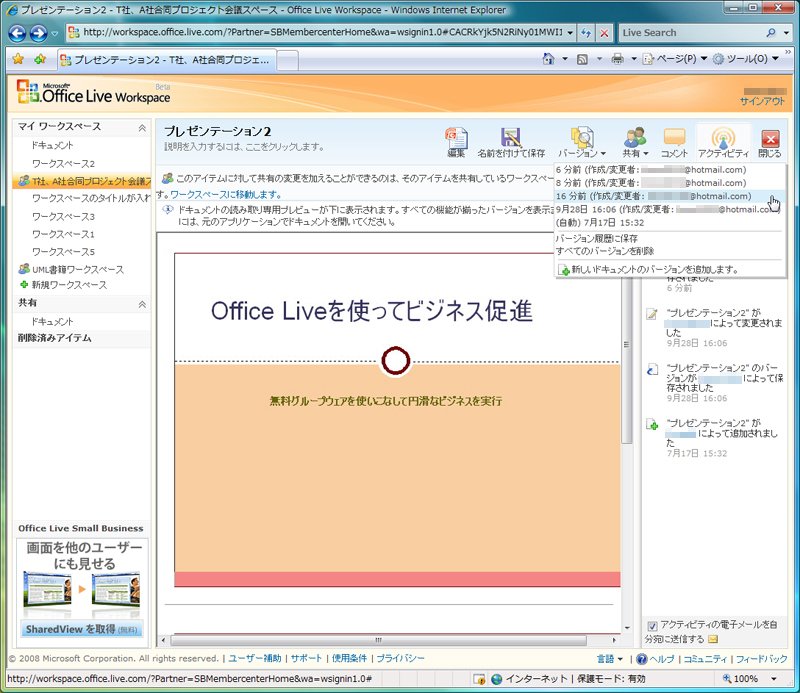This screenshot has width=800, height=693.
Task: Click Add to Favorites star-plus icon
Action: pos(40,59)
